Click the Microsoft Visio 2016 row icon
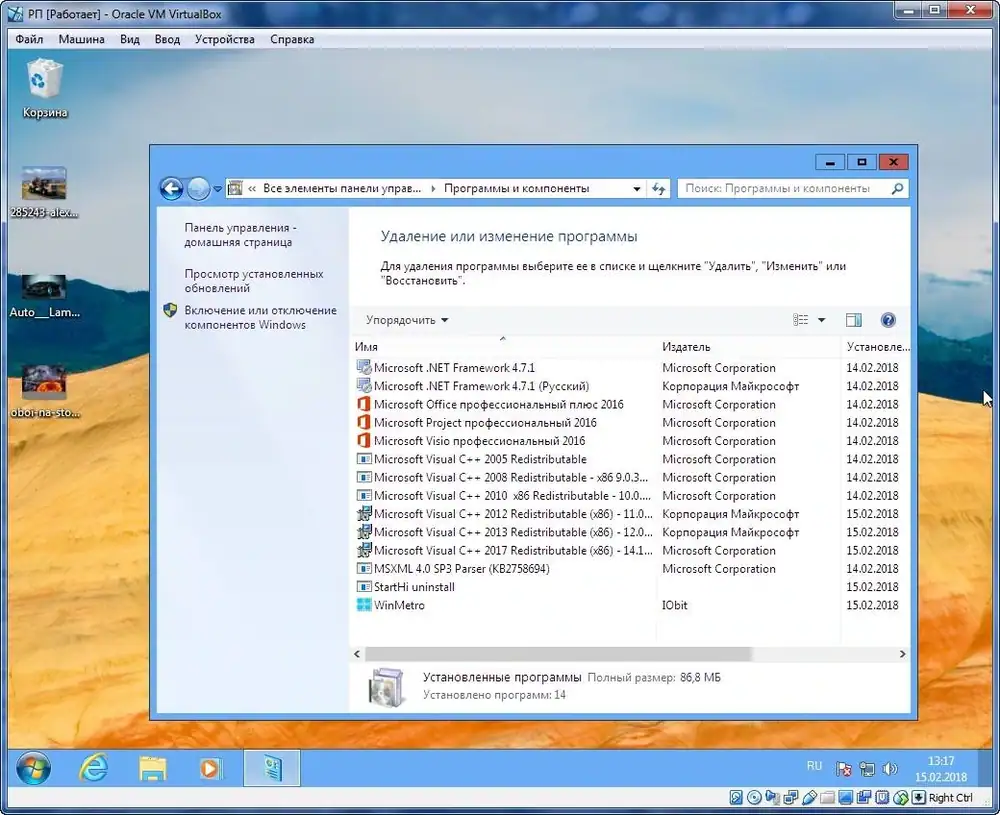 point(364,441)
